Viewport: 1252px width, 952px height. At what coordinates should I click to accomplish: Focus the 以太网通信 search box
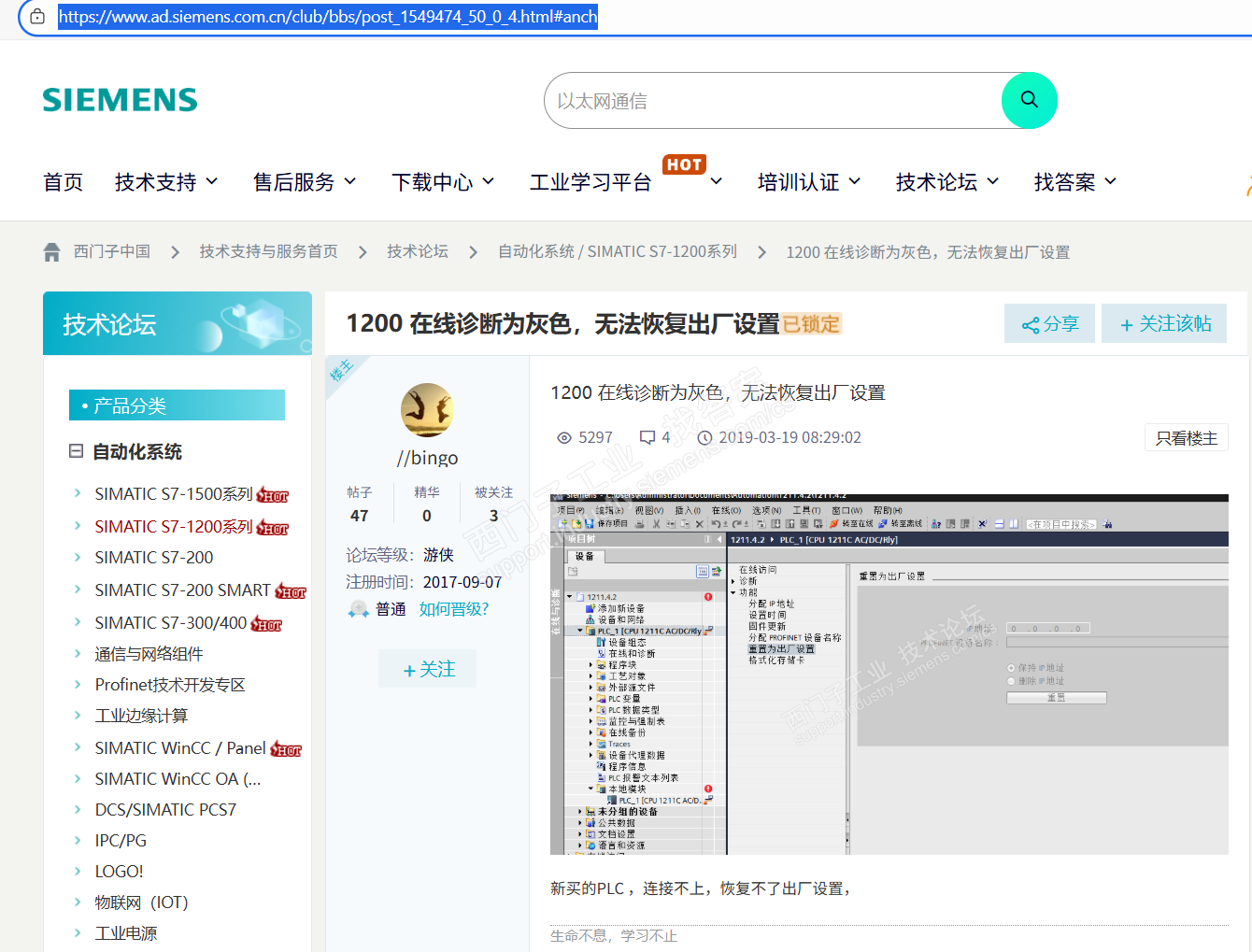(774, 101)
